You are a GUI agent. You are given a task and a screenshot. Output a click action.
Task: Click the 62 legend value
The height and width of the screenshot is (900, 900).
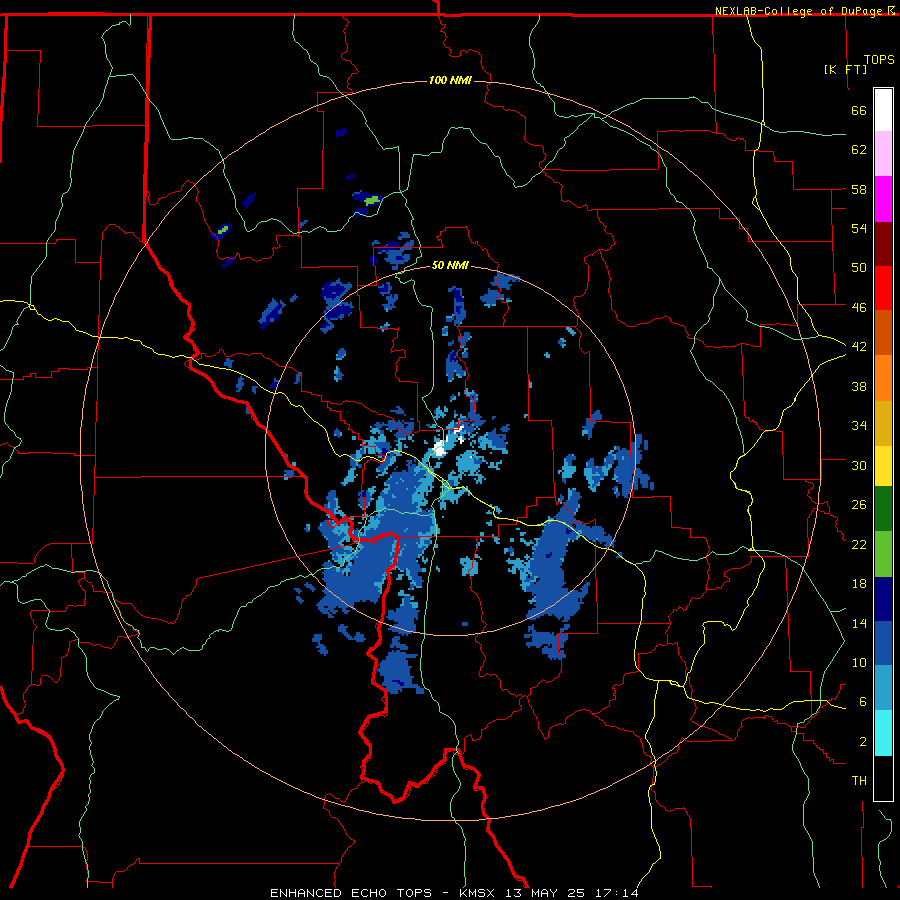859,150
